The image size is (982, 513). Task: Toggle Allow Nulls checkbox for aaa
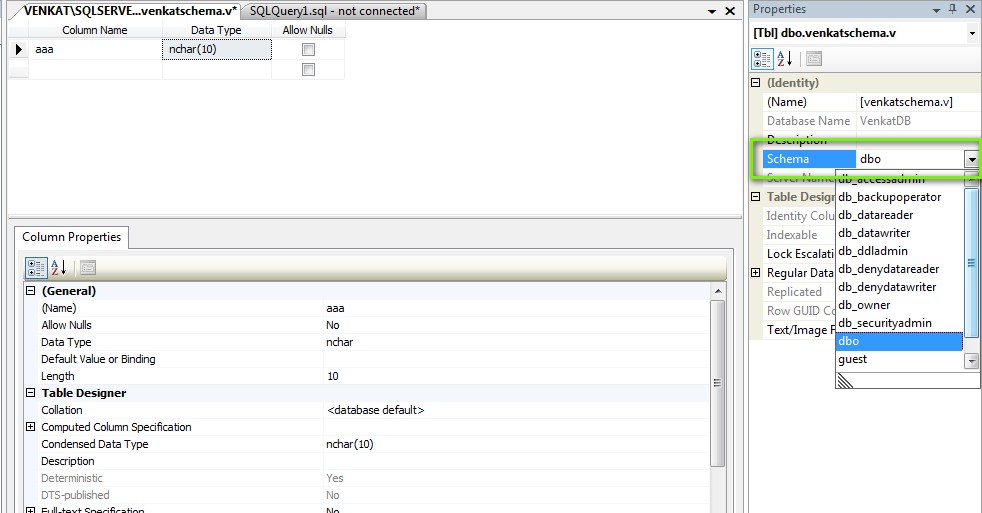pyautogui.click(x=308, y=49)
